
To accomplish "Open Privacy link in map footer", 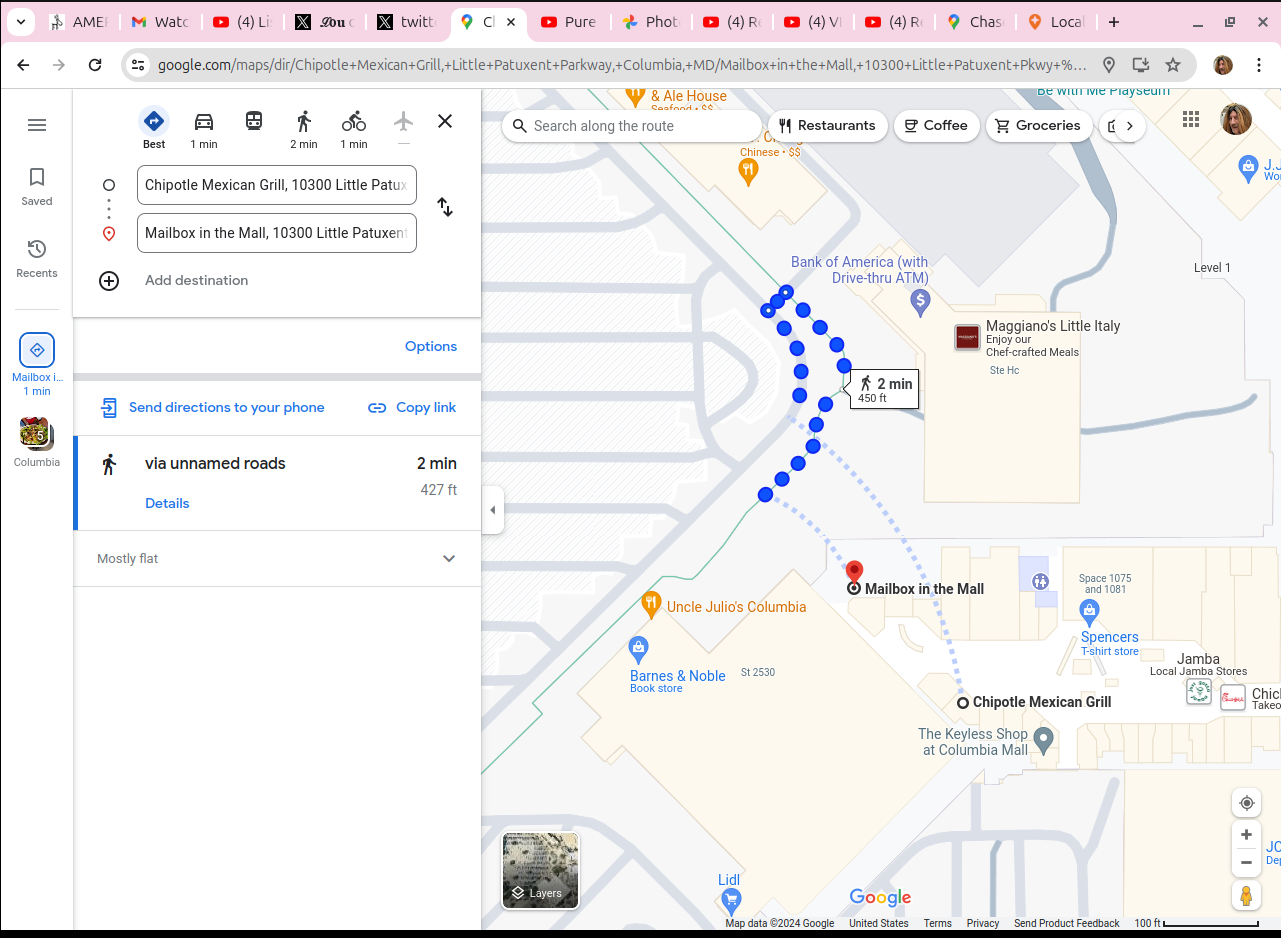I will [x=983, y=923].
